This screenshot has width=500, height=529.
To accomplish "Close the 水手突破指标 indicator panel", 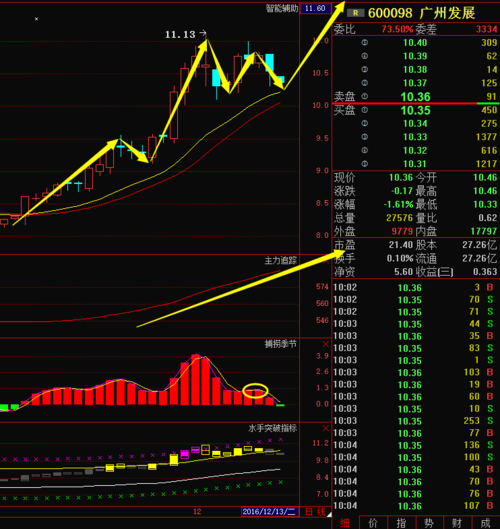I will point(326,428).
